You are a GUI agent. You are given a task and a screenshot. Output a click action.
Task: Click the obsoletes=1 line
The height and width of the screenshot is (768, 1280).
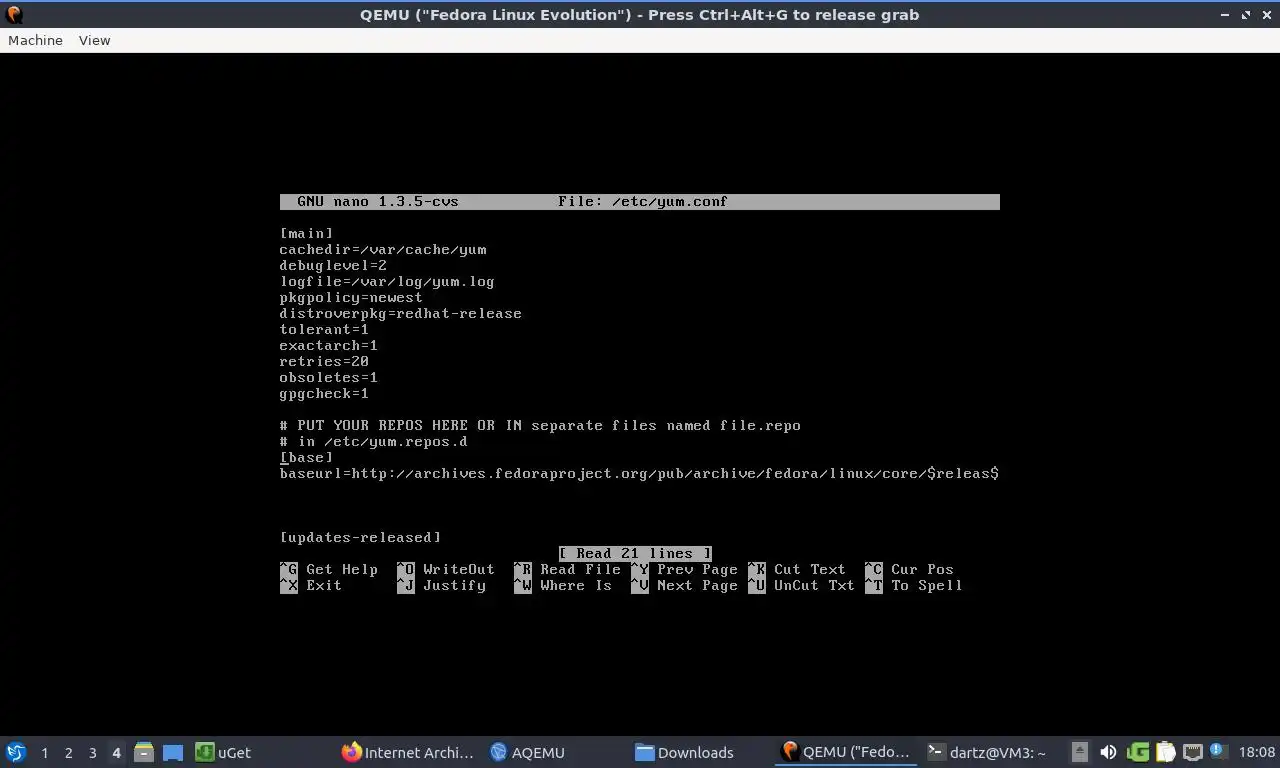pyautogui.click(x=329, y=377)
